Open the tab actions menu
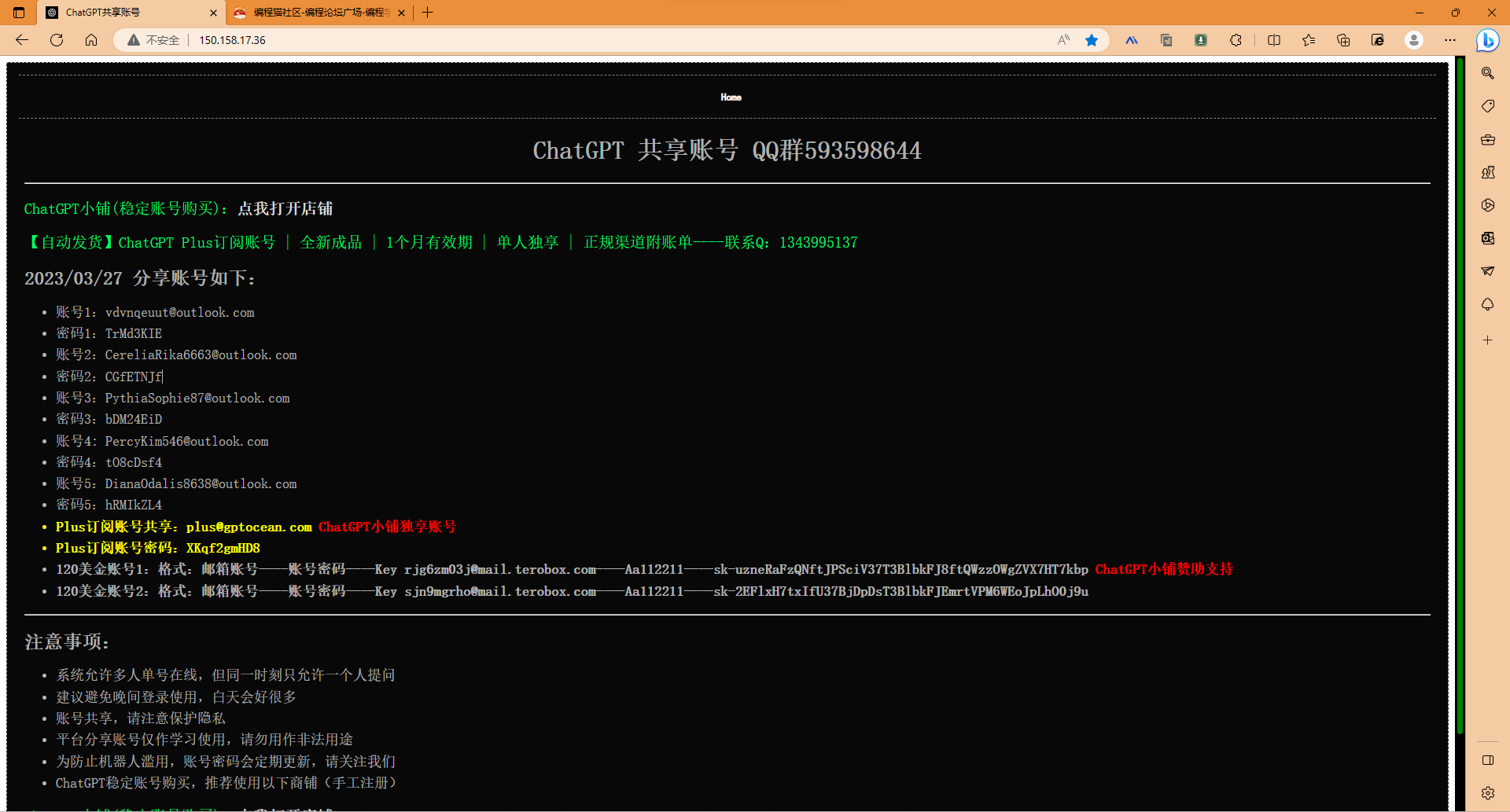 20,13
